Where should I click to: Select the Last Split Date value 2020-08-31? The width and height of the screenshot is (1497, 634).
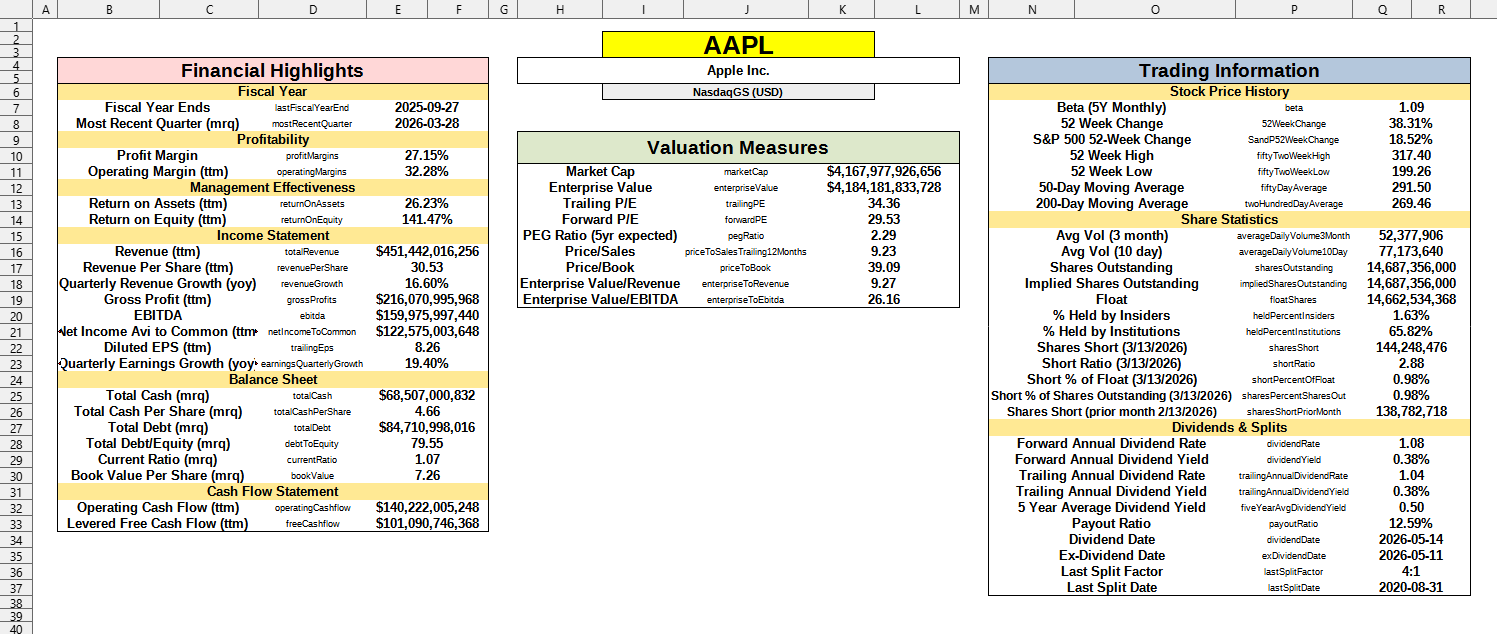(1411, 587)
